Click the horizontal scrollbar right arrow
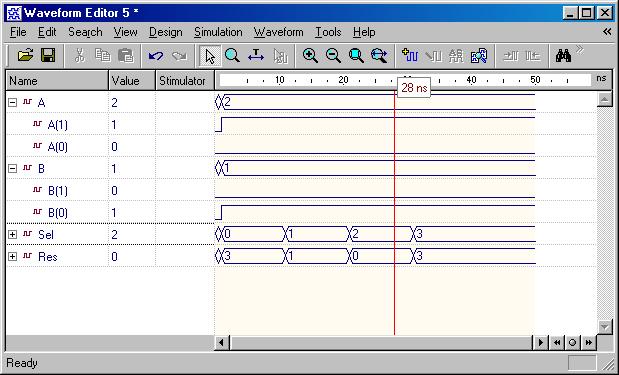The width and height of the screenshot is (619, 375). tap(540, 342)
